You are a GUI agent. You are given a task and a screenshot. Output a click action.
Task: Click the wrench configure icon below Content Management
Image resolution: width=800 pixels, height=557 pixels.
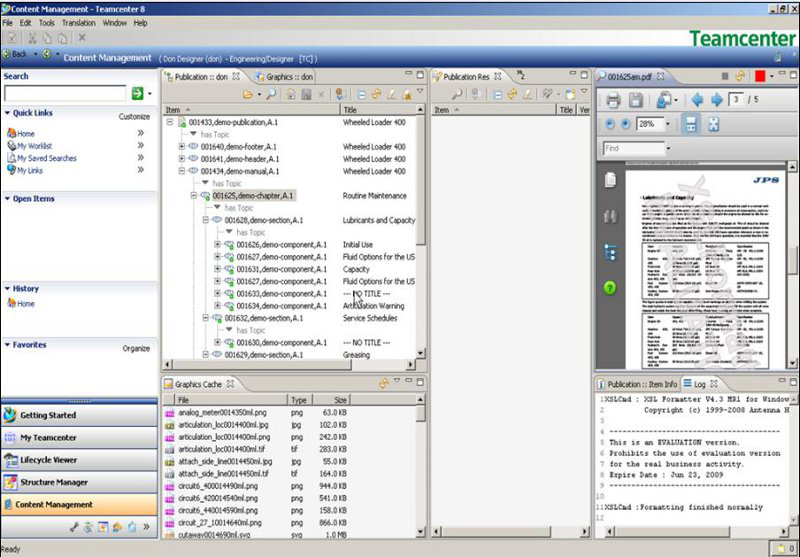tap(74, 527)
